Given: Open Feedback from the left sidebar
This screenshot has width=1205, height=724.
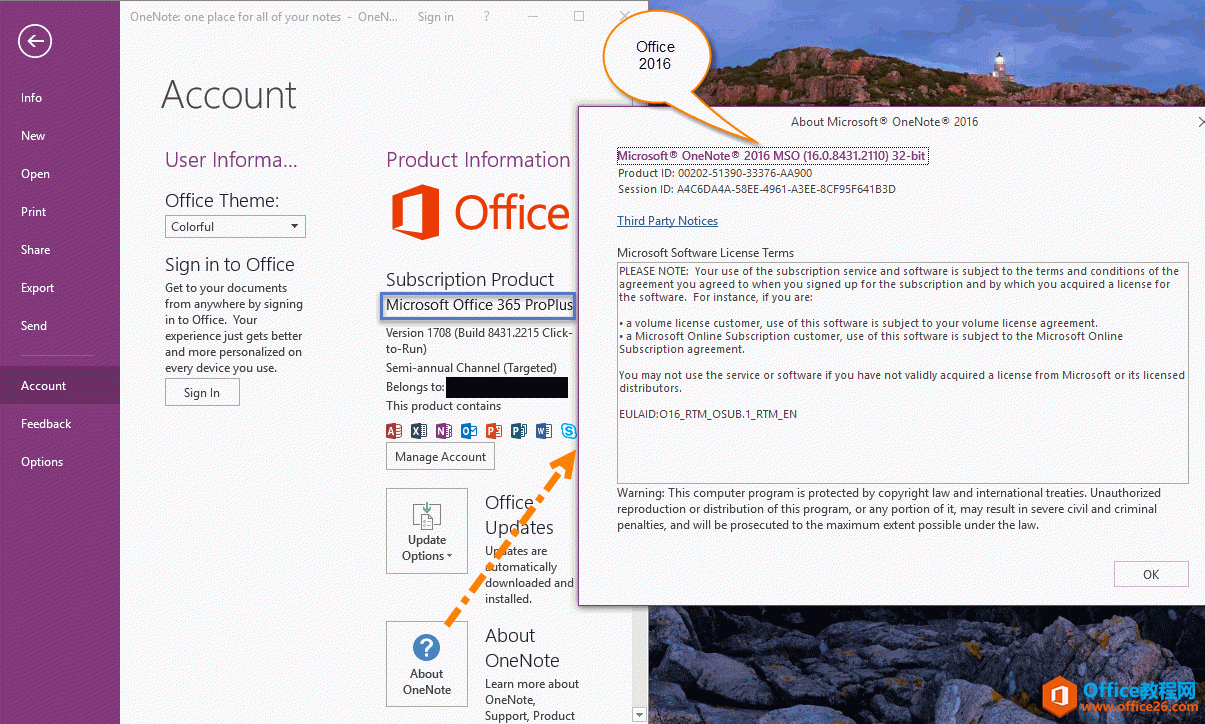Looking at the screenshot, I should [x=45, y=423].
